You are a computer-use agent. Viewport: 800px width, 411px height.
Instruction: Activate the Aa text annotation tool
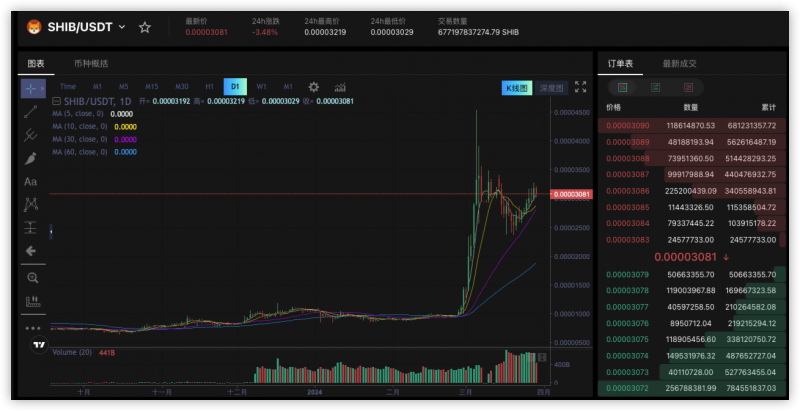click(x=31, y=182)
